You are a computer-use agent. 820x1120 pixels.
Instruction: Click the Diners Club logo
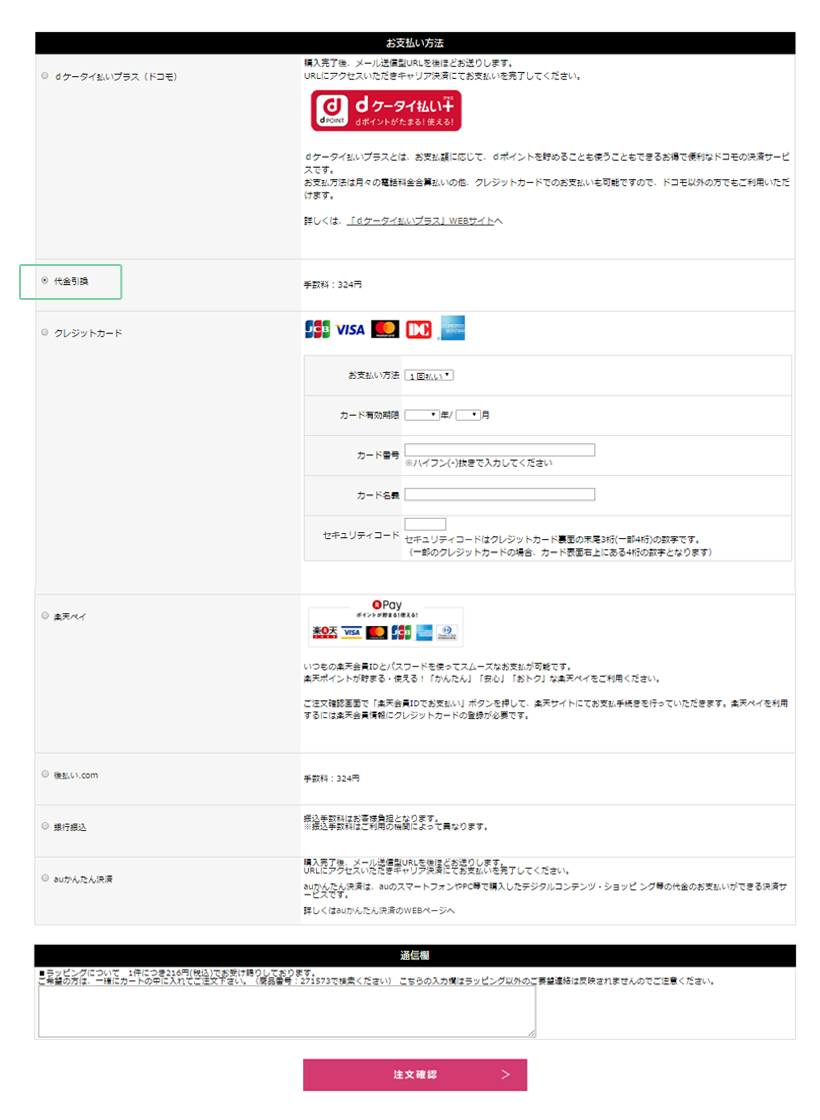418,329
